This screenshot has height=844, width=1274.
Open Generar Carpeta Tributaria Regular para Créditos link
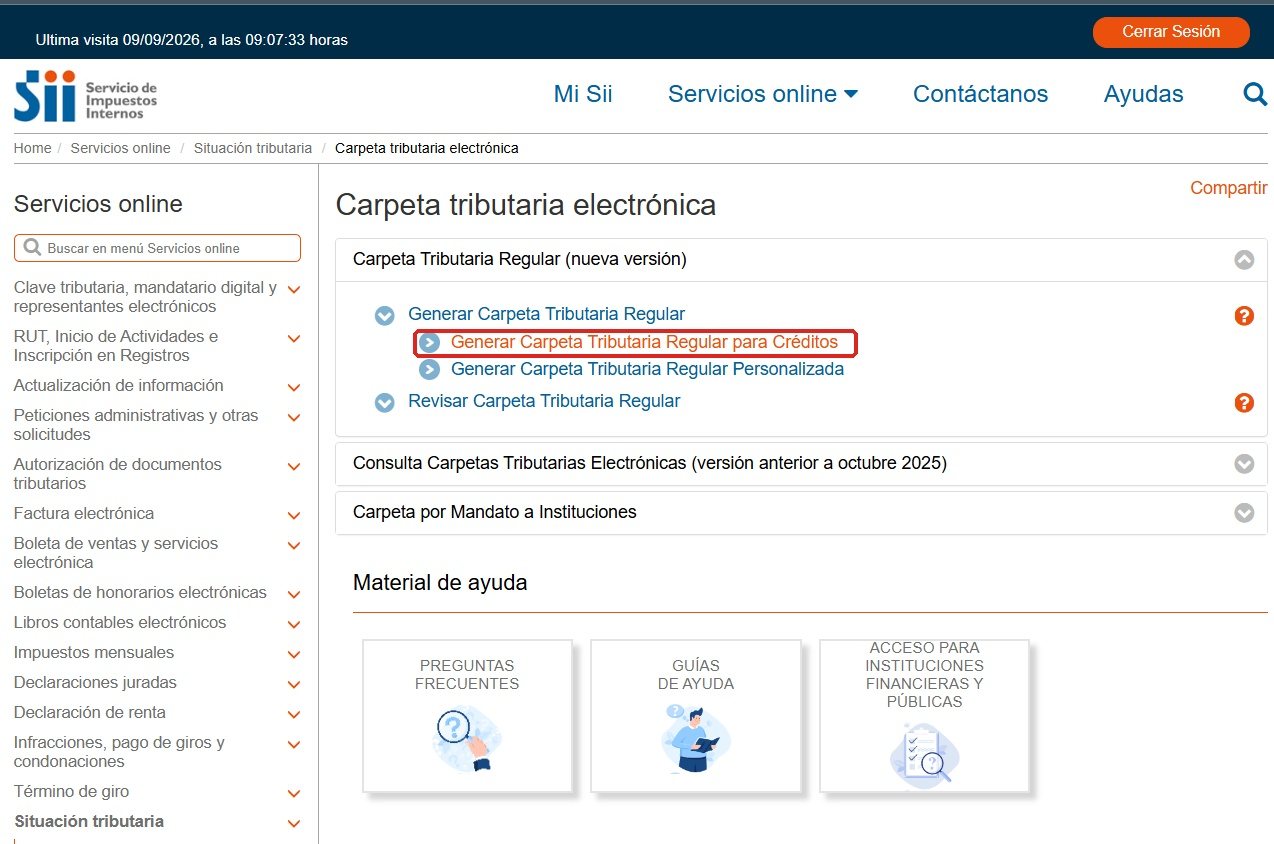[x=644, y=342]
